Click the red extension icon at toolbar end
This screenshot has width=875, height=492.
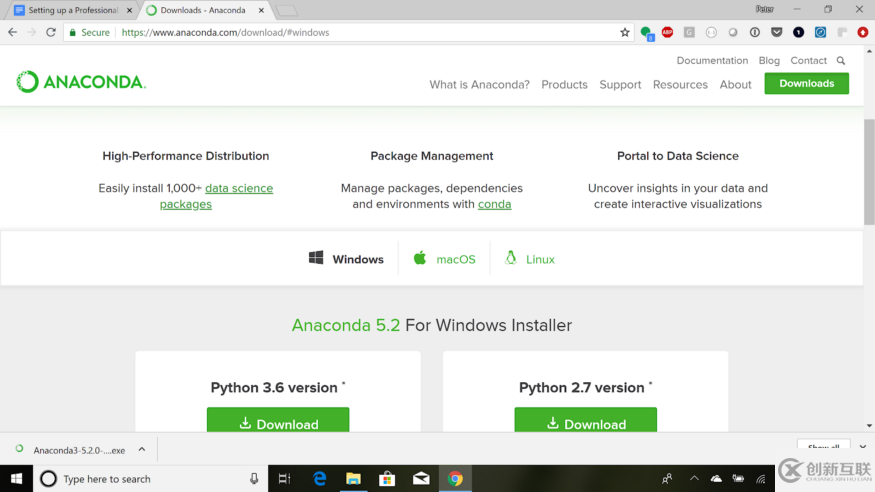pyautogui.click(x=863, y=32)
